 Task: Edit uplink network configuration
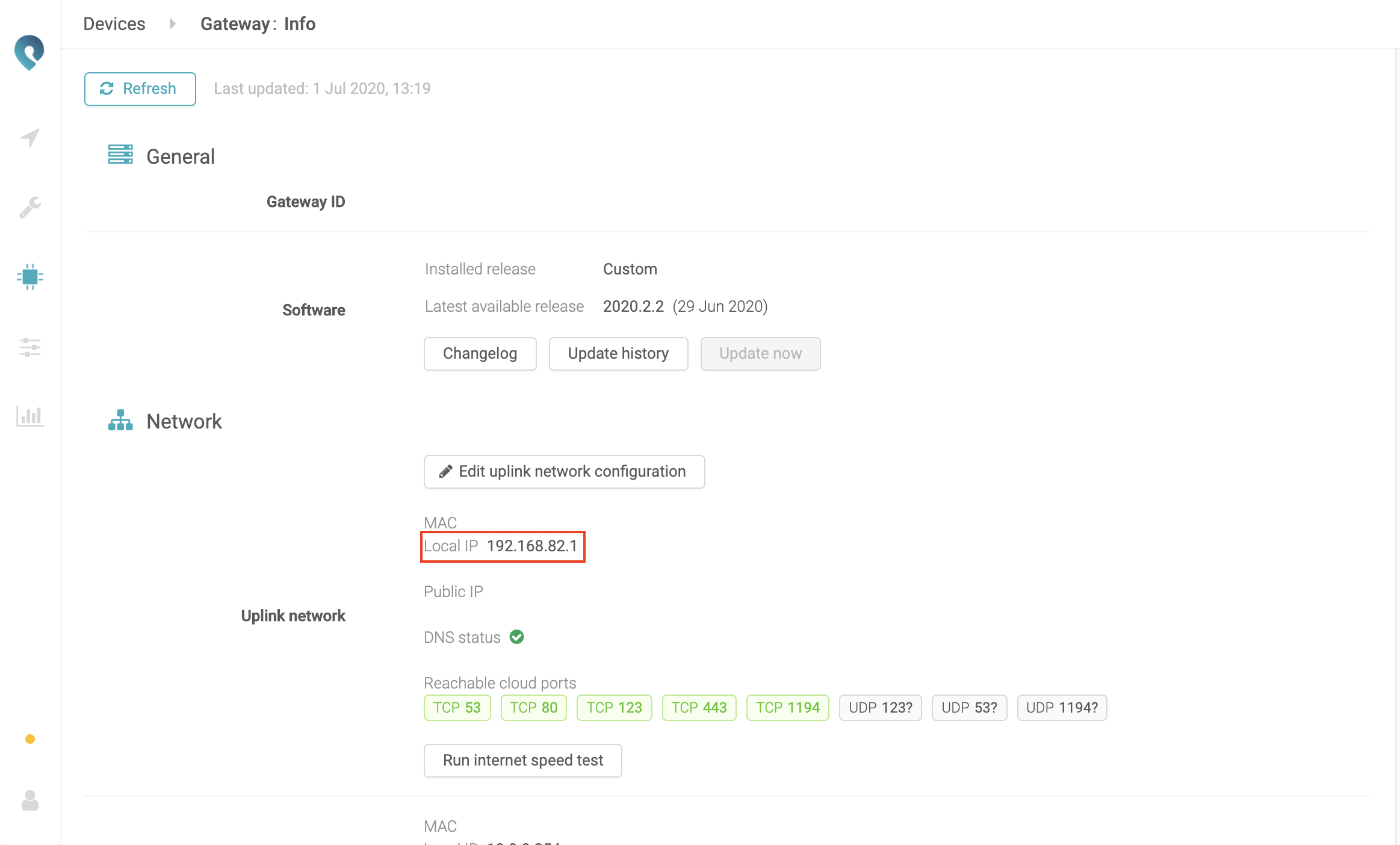tap(564, 472)
